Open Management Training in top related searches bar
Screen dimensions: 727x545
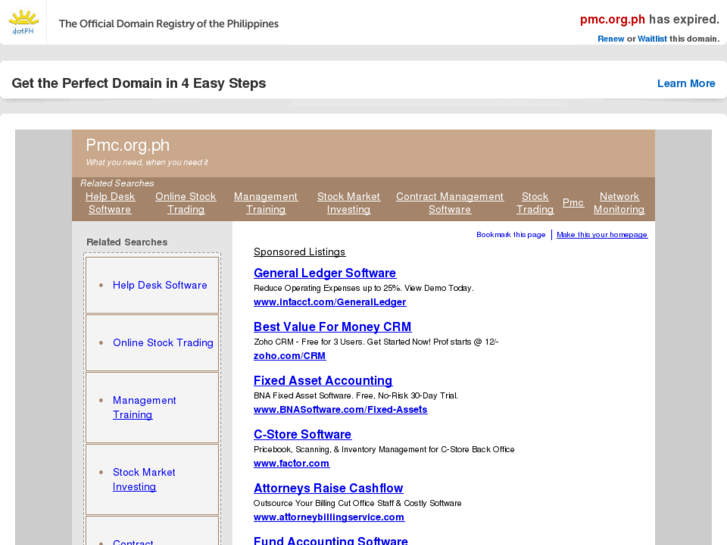[266, 203]
